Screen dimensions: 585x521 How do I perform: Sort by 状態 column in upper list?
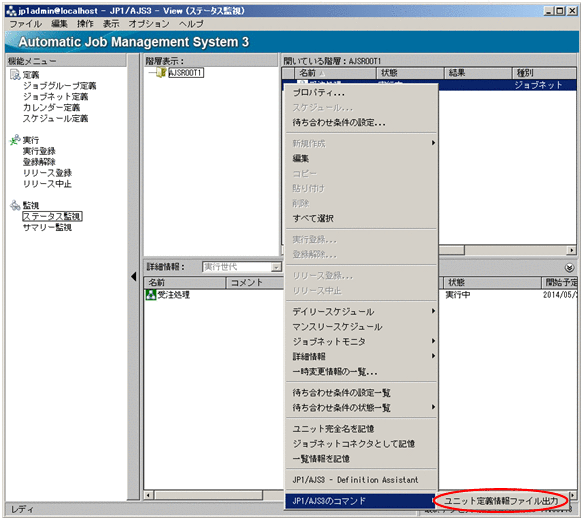click(410, 73)
